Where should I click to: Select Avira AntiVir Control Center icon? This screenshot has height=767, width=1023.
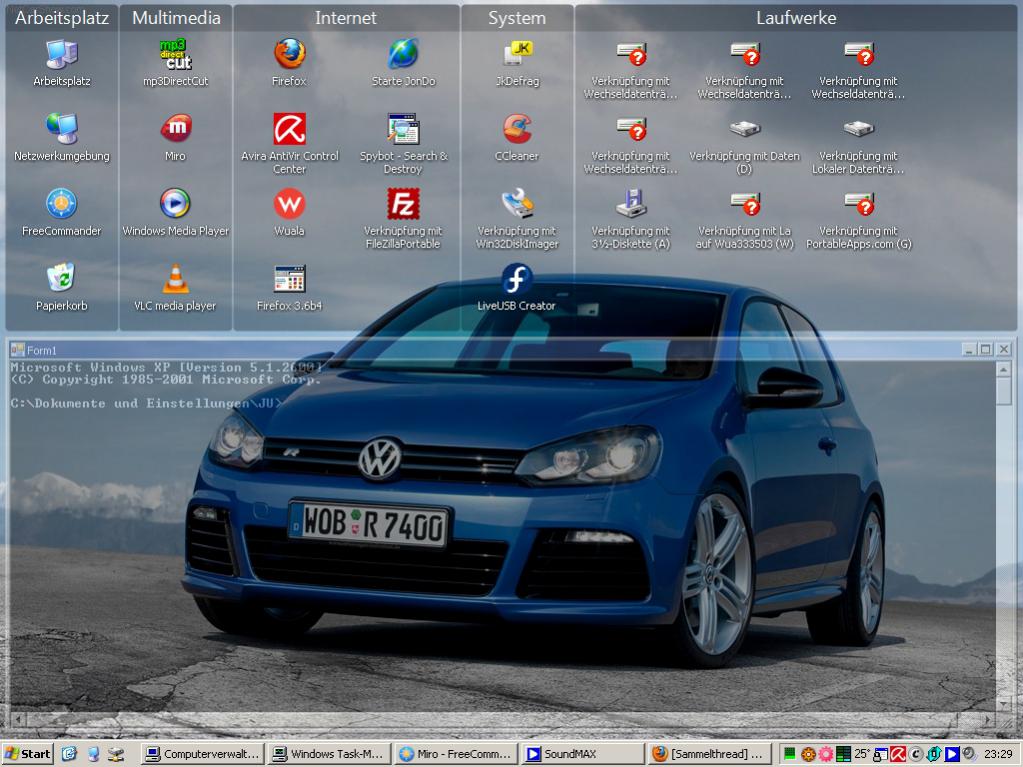pos(289,129)
